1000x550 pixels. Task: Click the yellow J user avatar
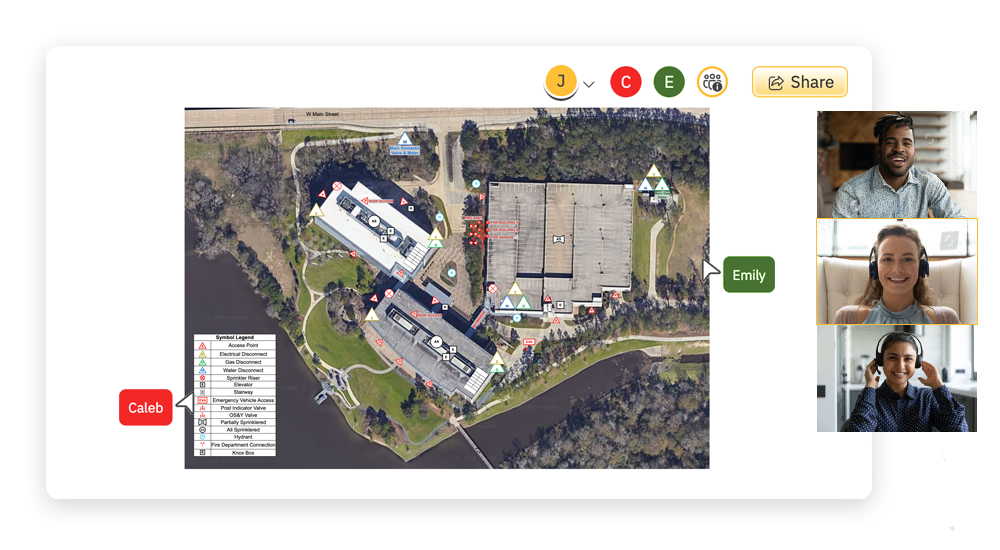561,81
